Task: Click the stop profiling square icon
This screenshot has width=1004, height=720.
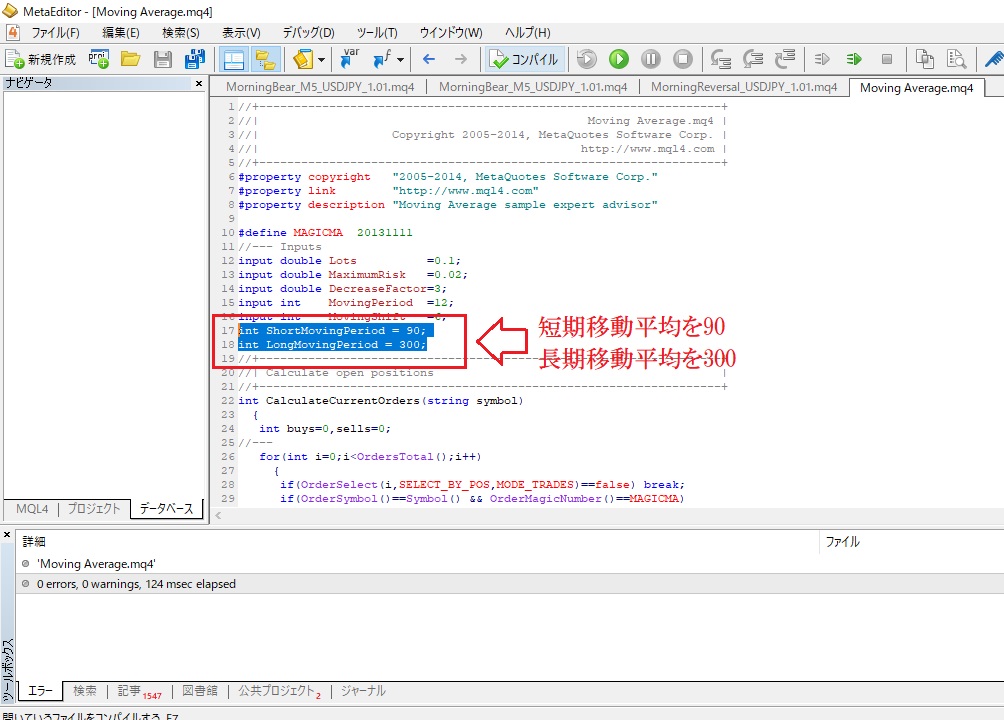Action: click(x=887, y=60)
